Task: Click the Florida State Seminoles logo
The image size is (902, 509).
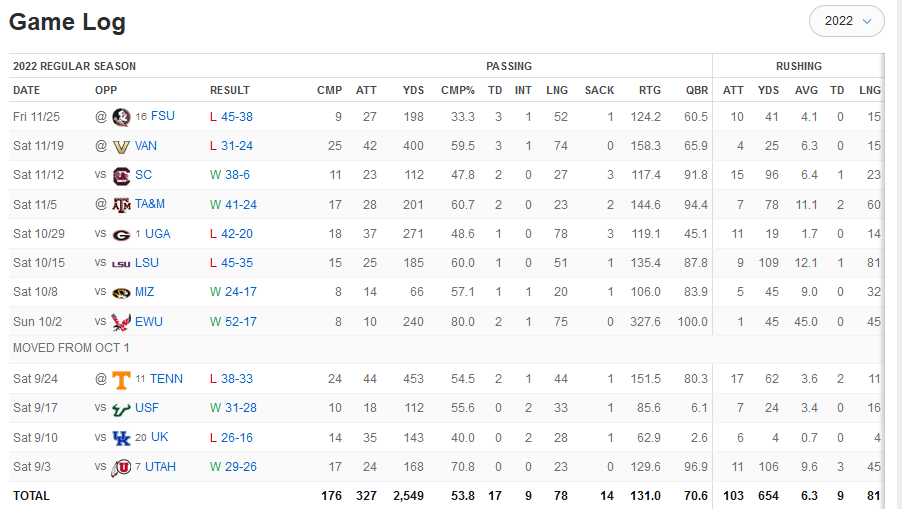Action: pos(122,117)
